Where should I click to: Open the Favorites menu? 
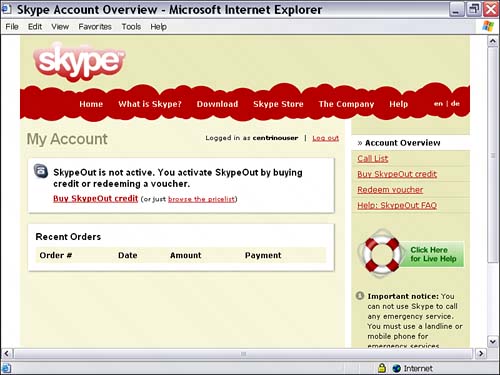95,27
